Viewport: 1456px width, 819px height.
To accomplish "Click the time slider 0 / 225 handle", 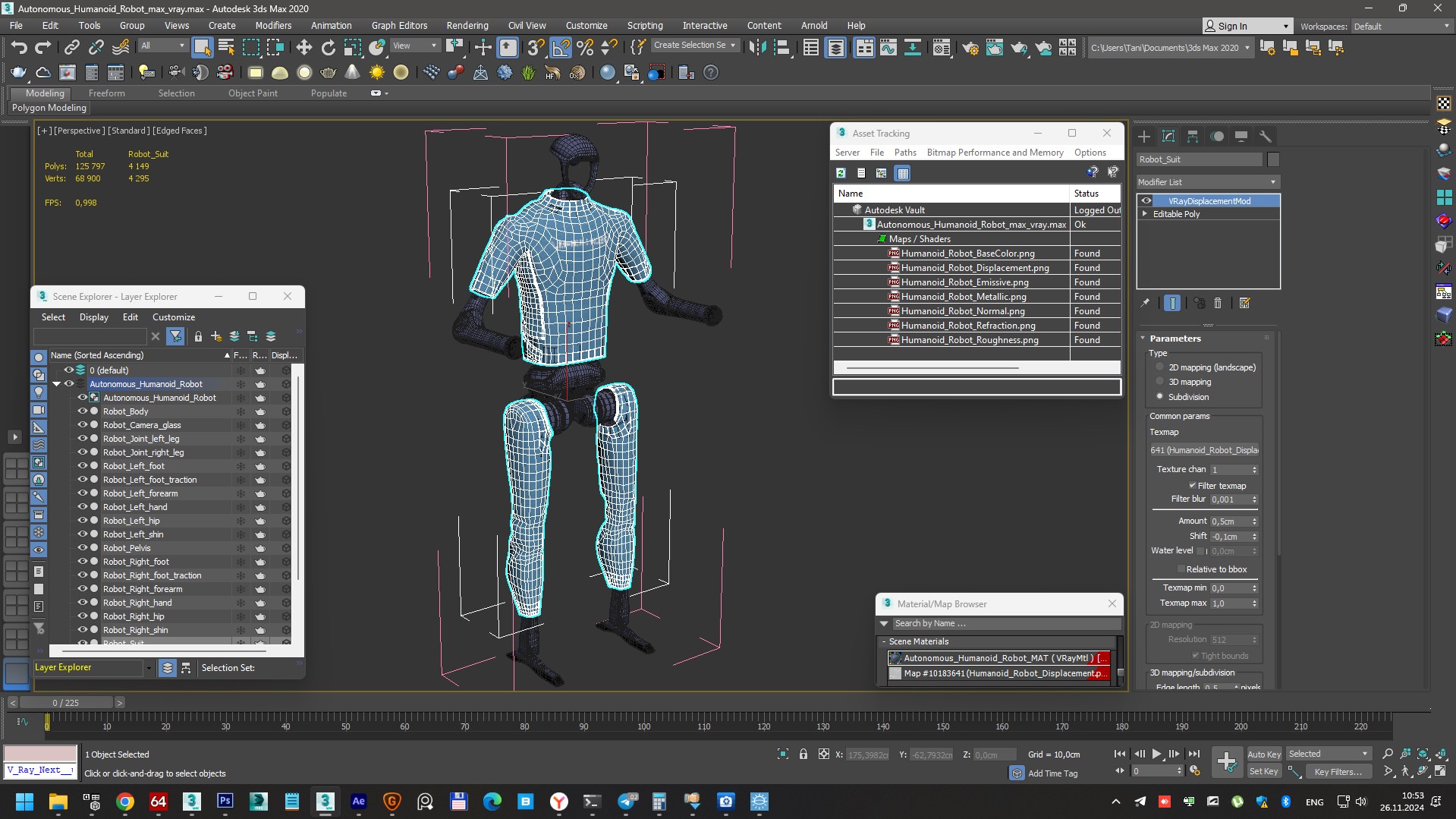I will (66, 703).
